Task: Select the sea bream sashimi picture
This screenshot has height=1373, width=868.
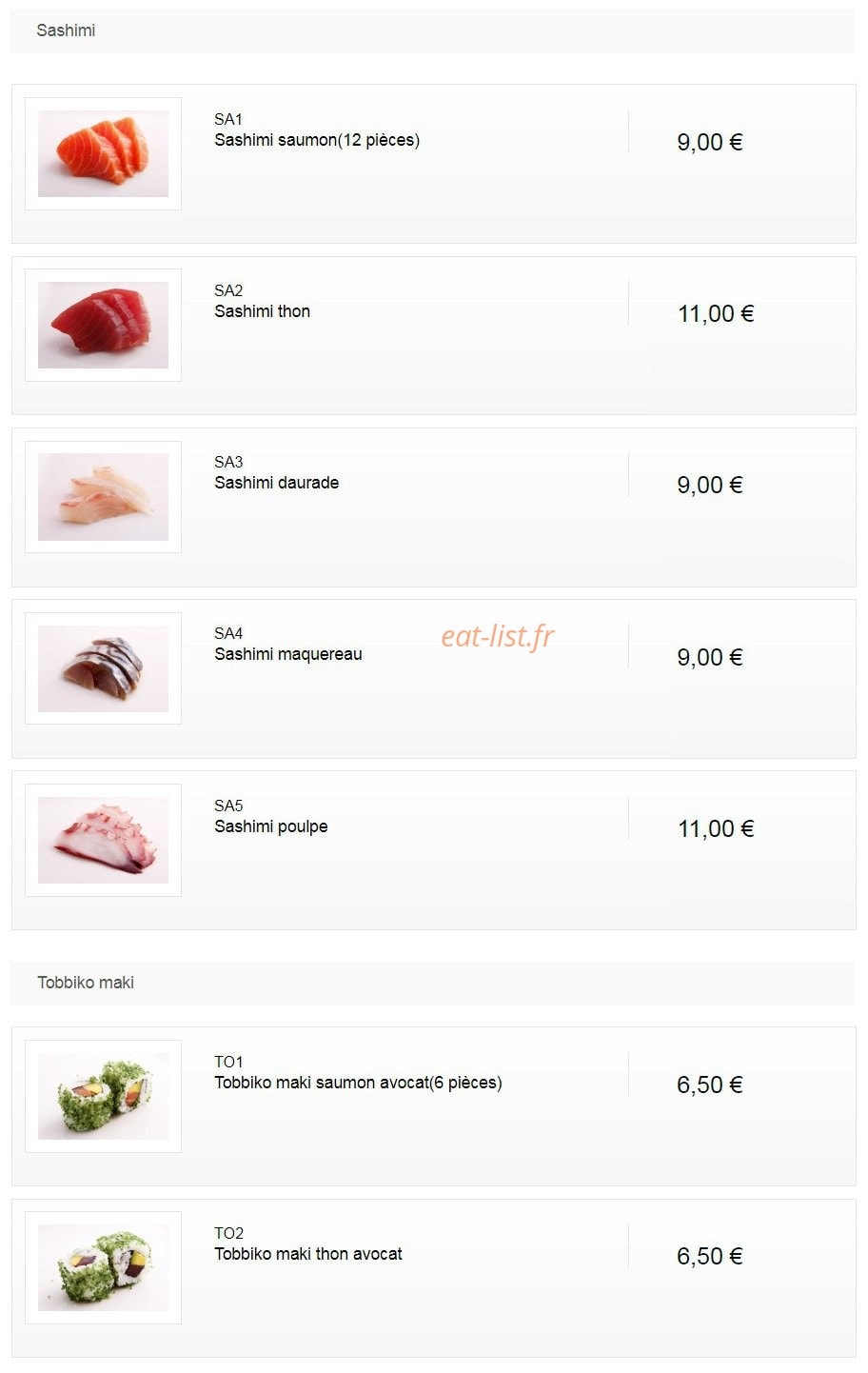Action: pyautogui.click(x=103, y=496)
